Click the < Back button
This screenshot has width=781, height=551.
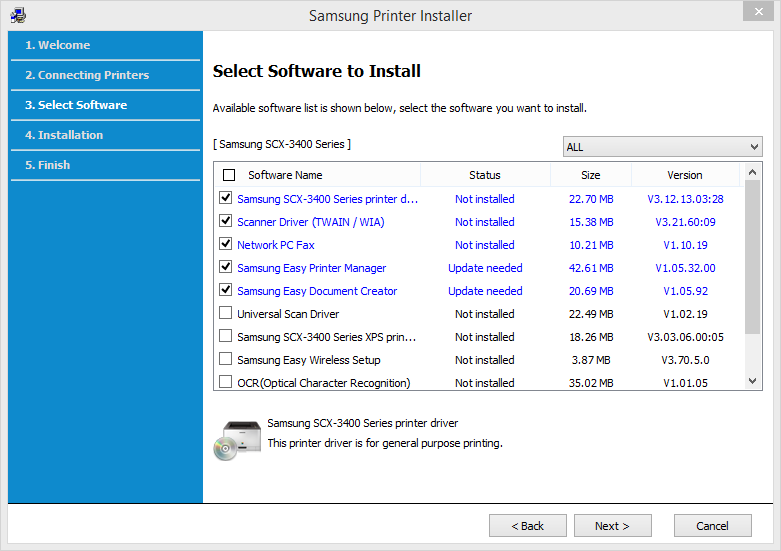coord(527,526)
